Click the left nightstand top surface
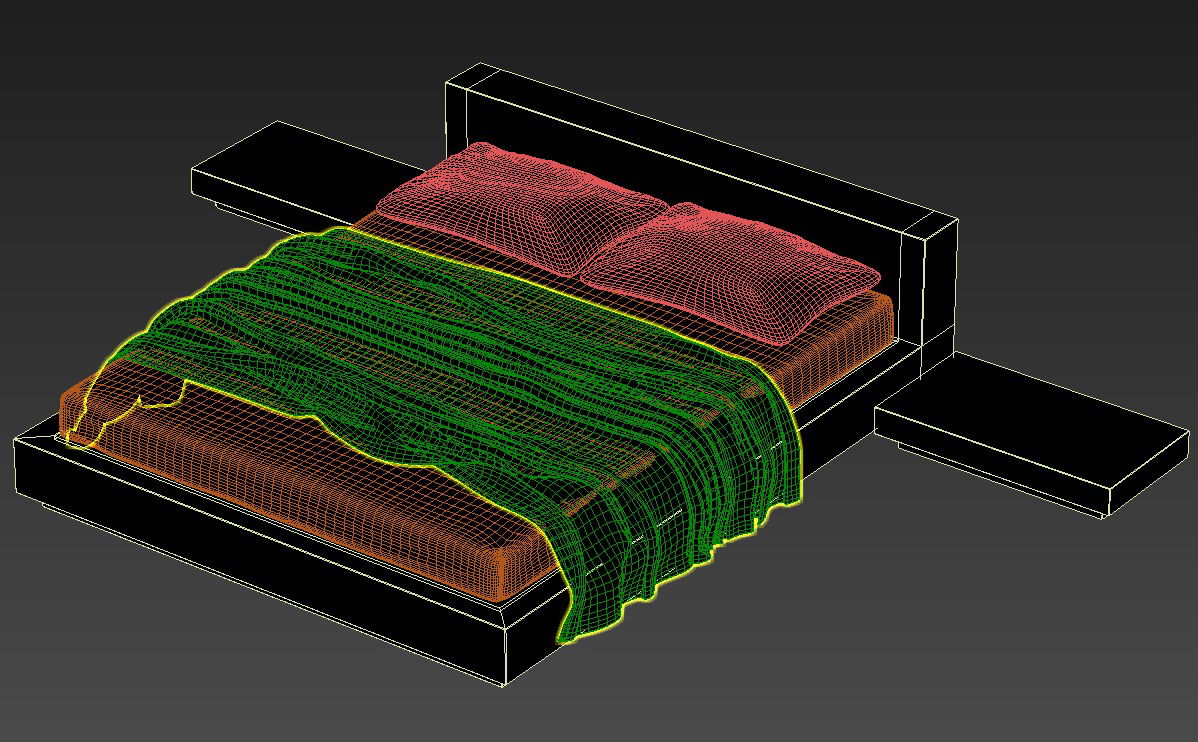Viewport: 1198px width, 742px height. (x=290, y=165)
